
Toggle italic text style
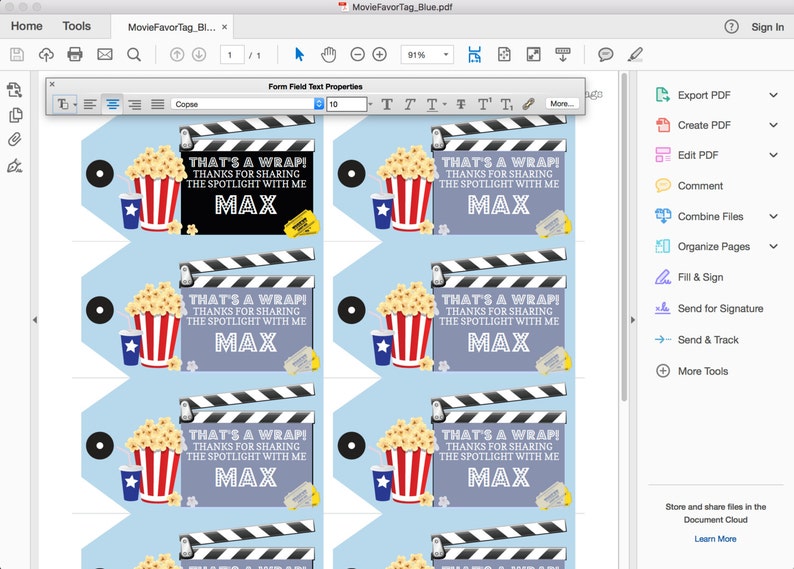click(409, 104)
